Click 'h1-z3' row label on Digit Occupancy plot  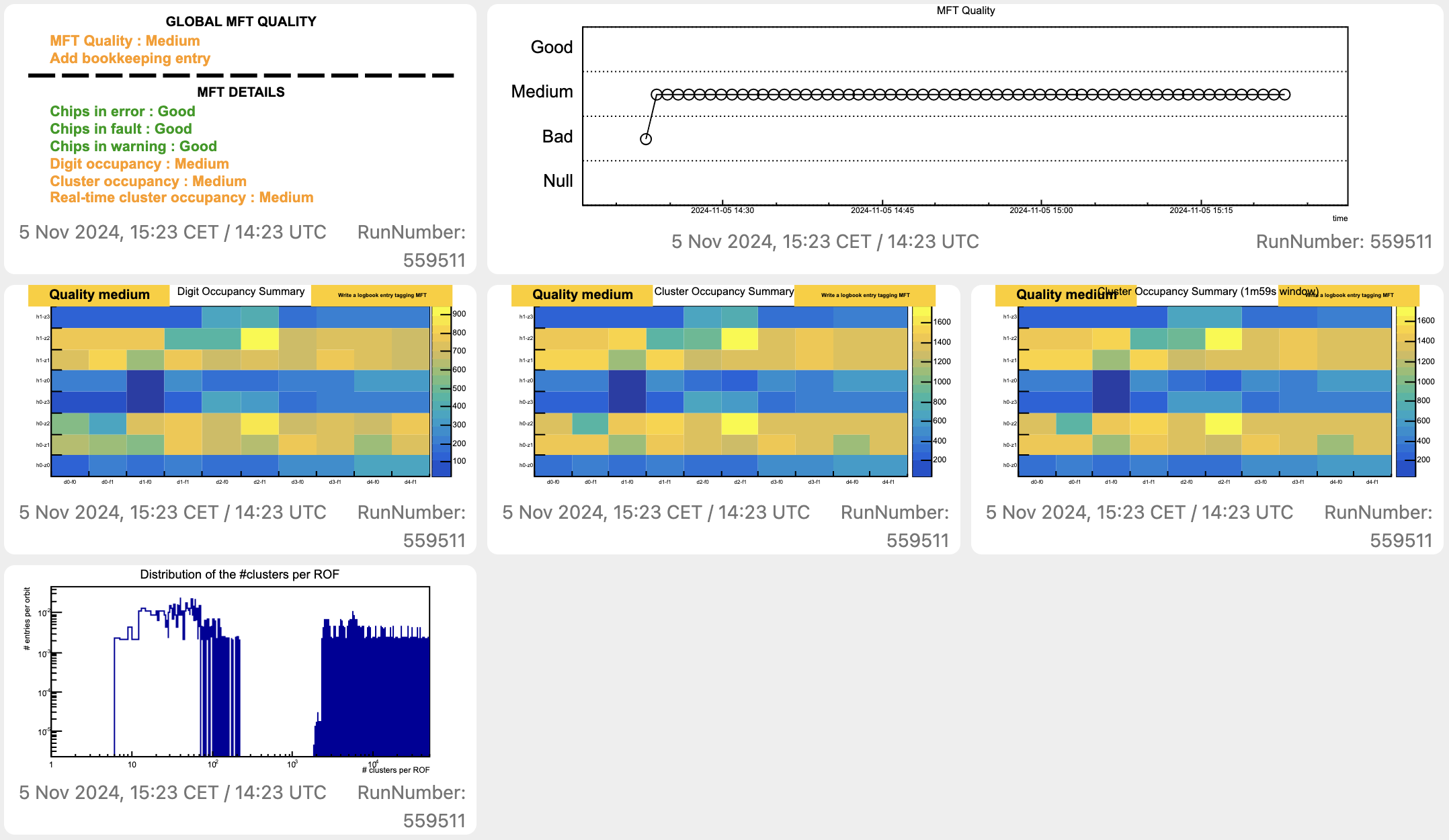pos(42,317)
